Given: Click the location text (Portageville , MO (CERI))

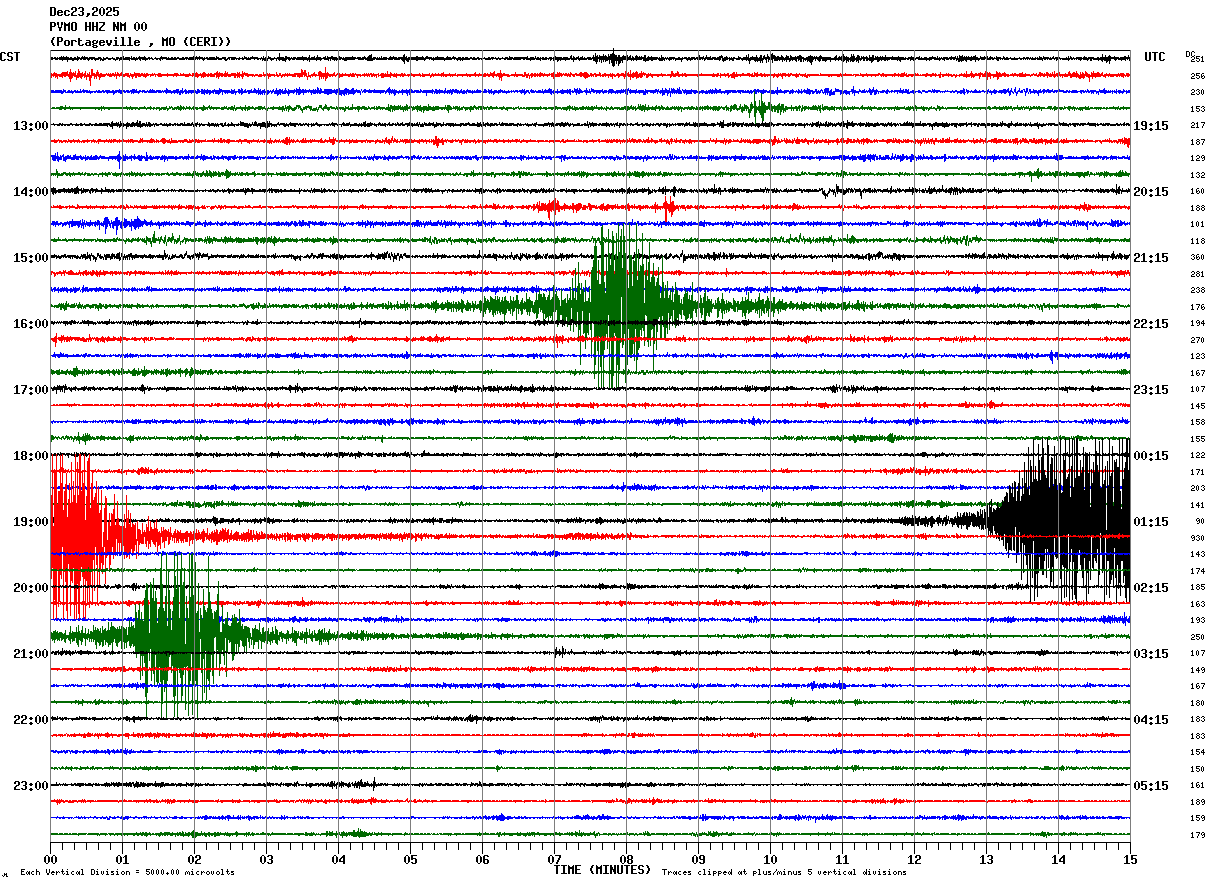Looking at the screenshot, I should point(140,42).
